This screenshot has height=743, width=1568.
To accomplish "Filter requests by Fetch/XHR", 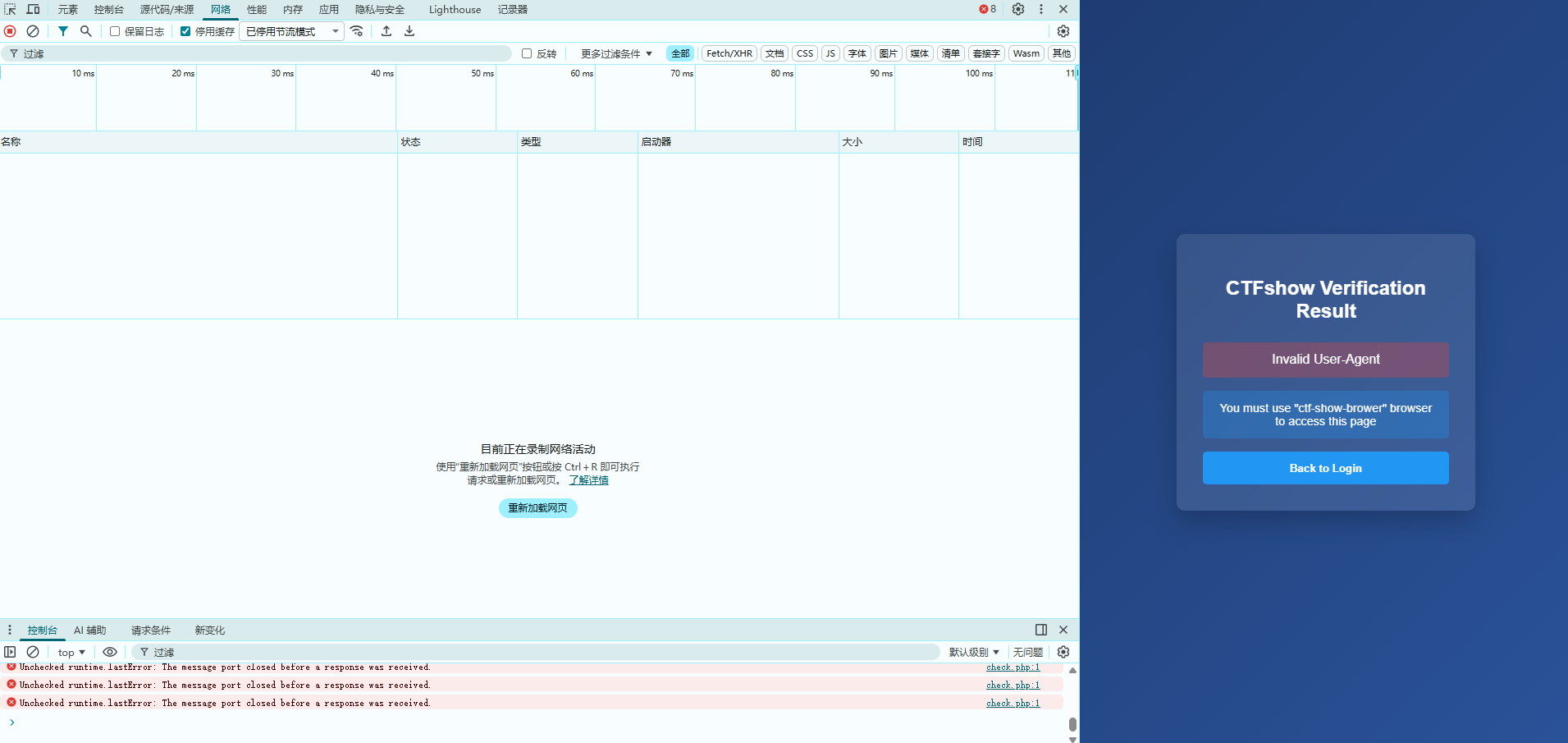I will [x=729, y=53].
